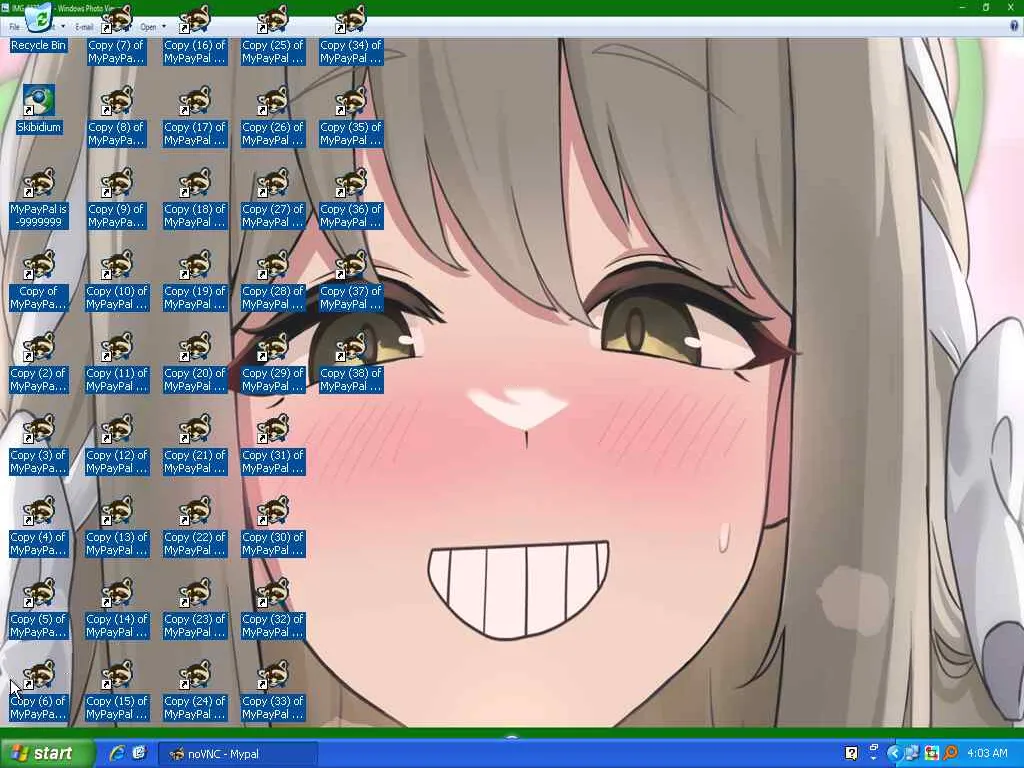This screenshot has width=1024, height=768.
Task: Select the 'Copy (8) of MyPayPa...' shortcut
Action: click(116, 117)
